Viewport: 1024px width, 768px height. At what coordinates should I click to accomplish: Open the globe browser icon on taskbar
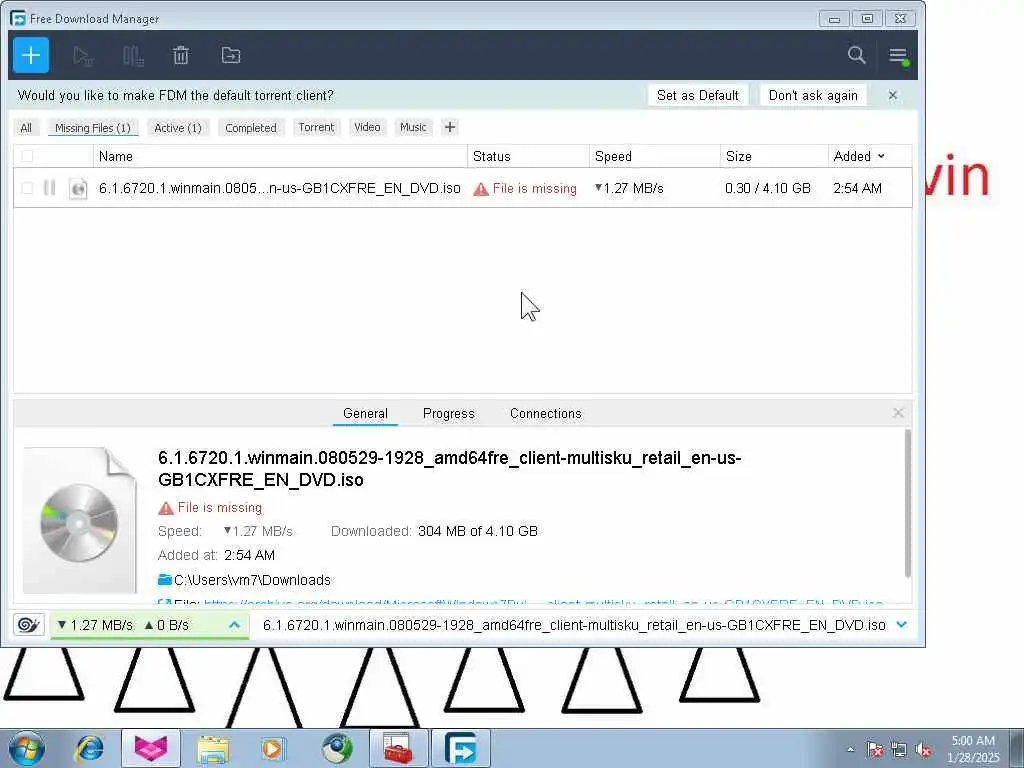336,748
